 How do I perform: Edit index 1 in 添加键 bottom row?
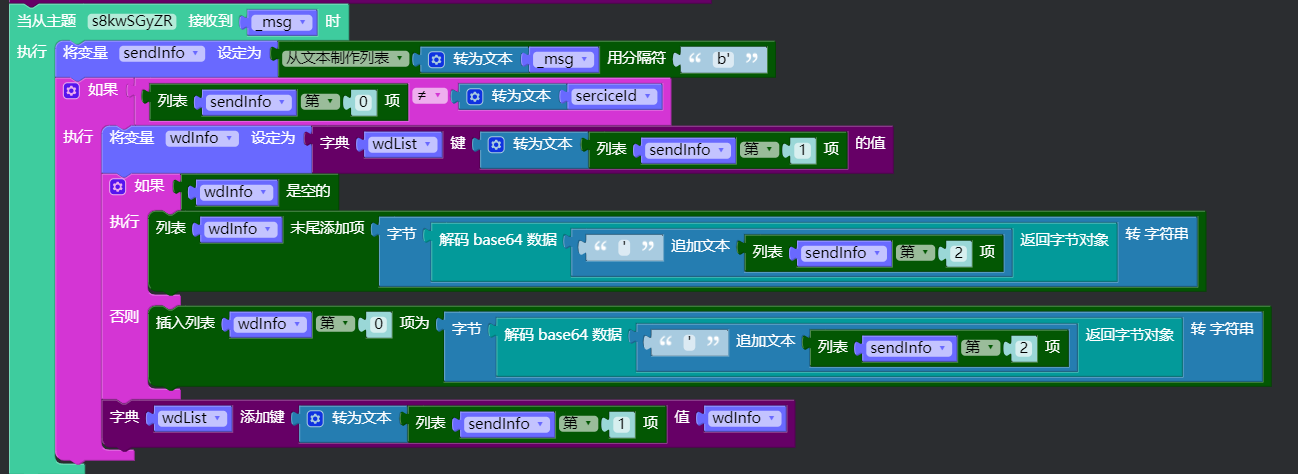[623, 424]
